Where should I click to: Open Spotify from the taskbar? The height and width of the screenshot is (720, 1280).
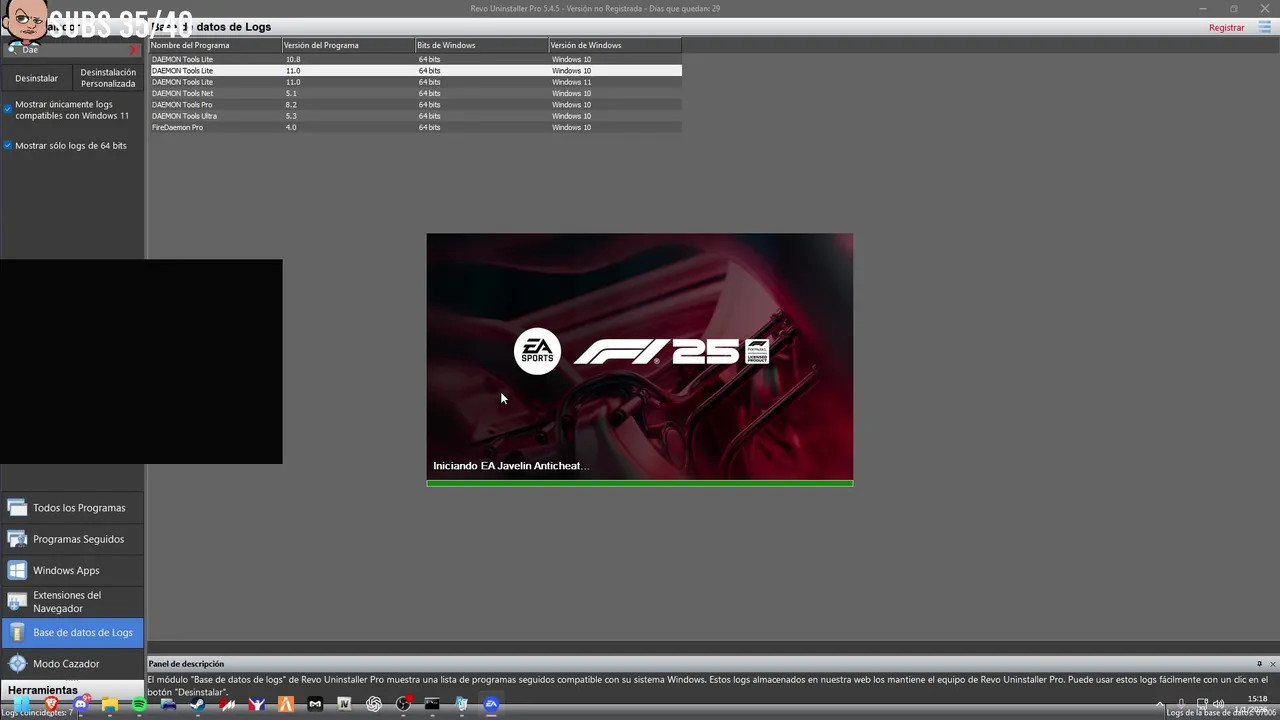click(139, 704)
